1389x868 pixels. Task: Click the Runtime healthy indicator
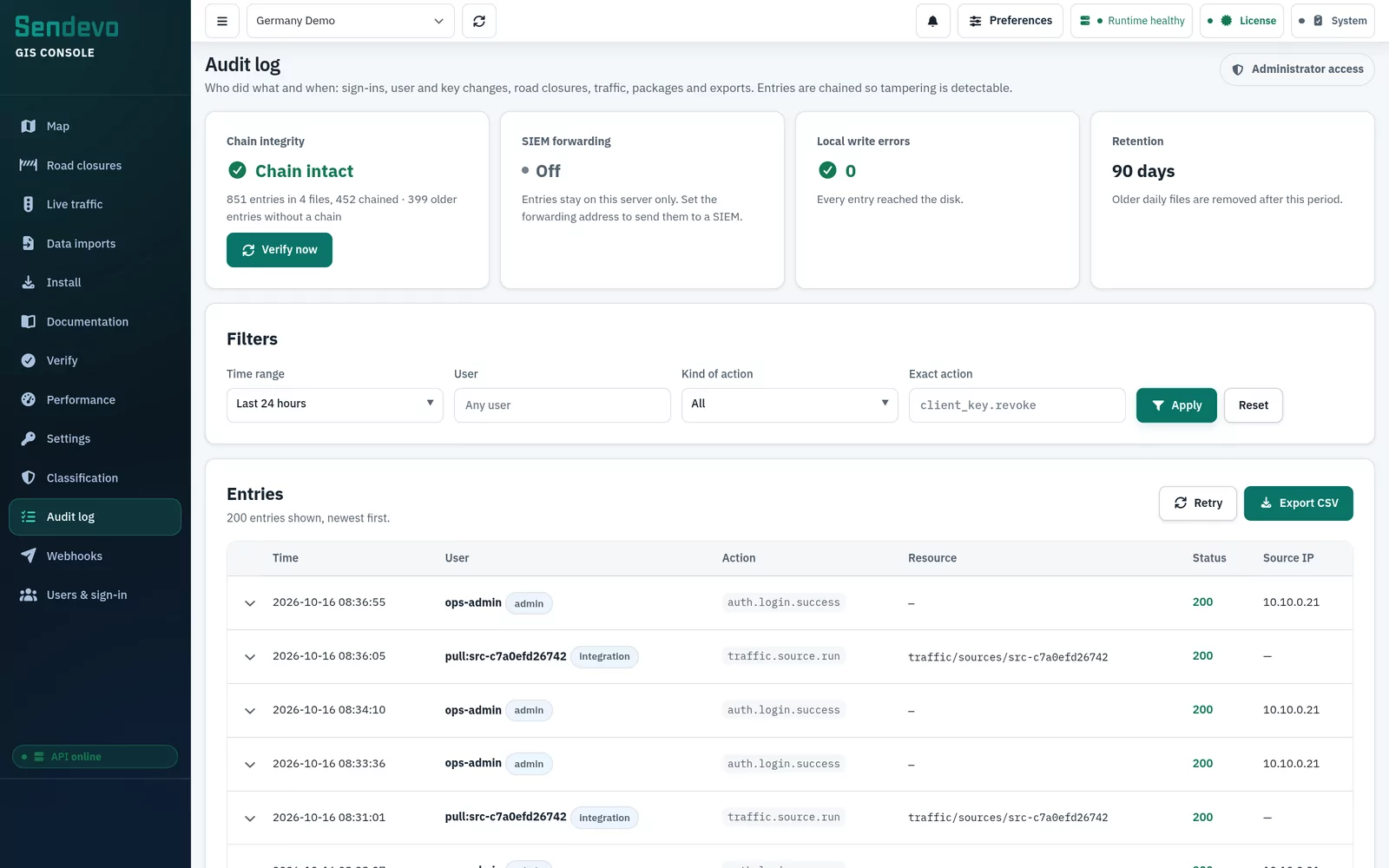(x=1132, y=21)
